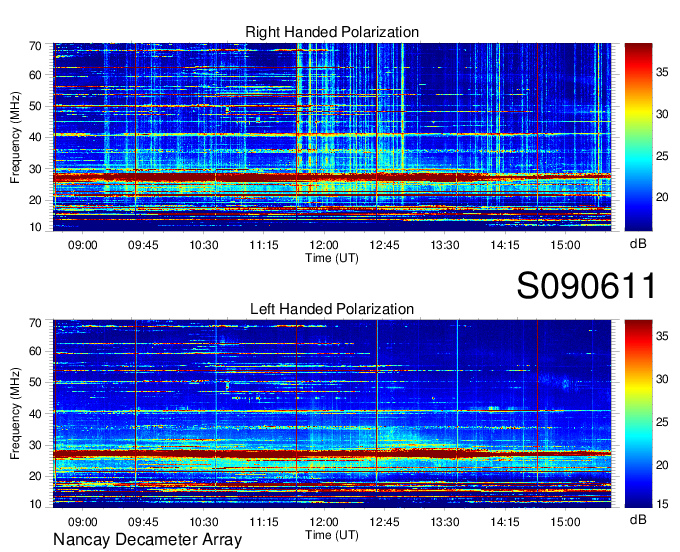Viewport: 680px width, 552px height.
Task: Click the 'Left Handed Polarization' plot title
Action: tap(332, 309)
